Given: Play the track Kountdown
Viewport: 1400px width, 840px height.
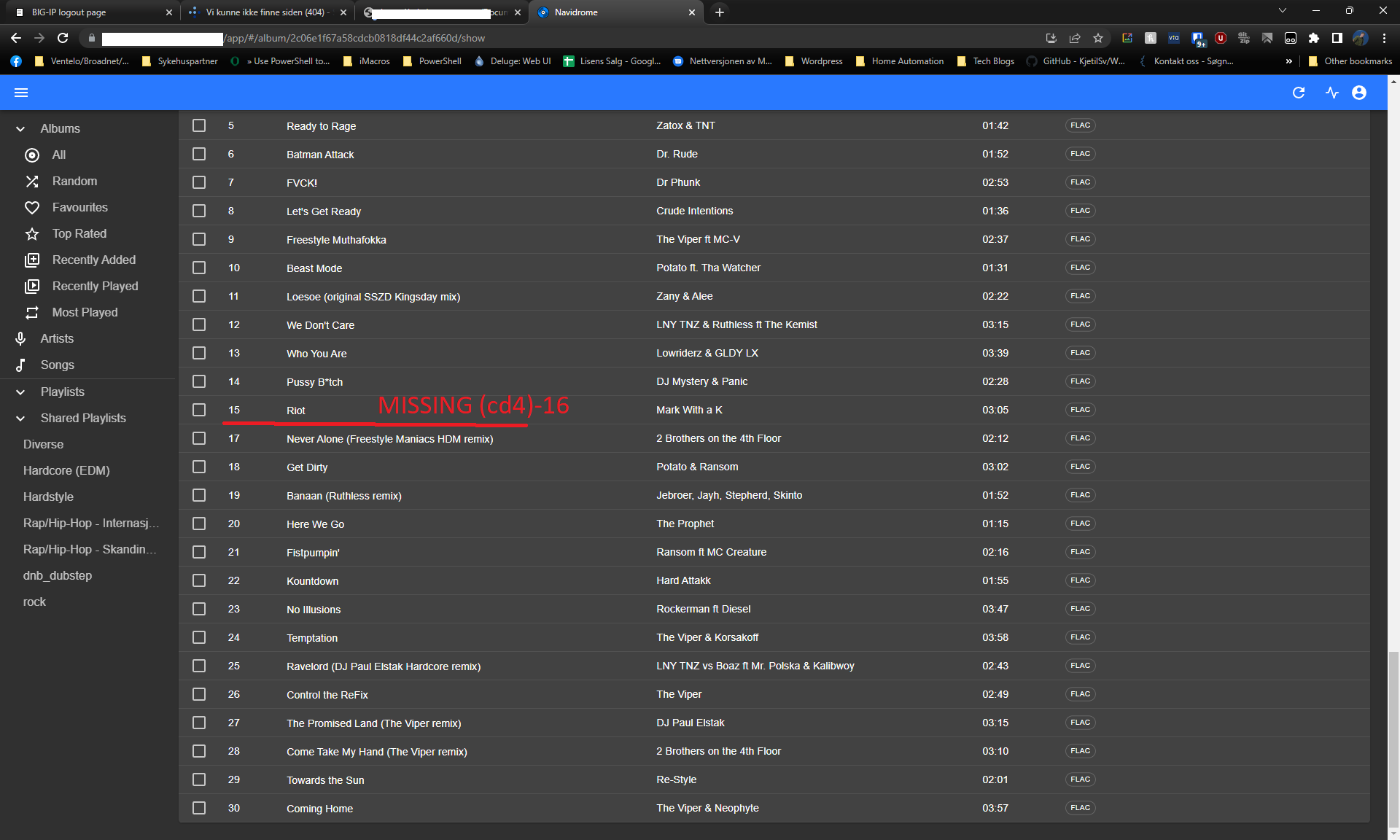Looking at the screenshot, I should click(x=312, y=581).
